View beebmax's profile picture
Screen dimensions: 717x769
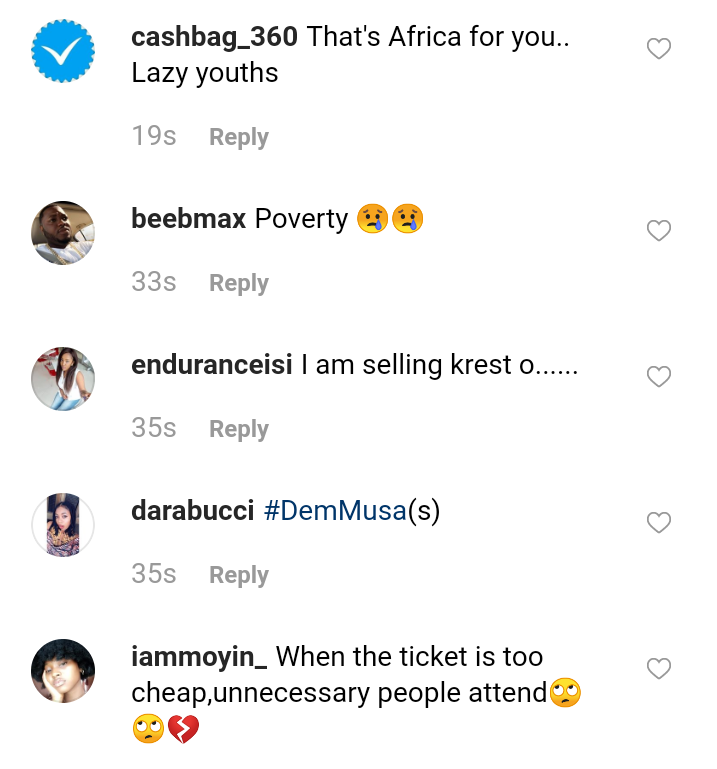click(x=63, y=233)
